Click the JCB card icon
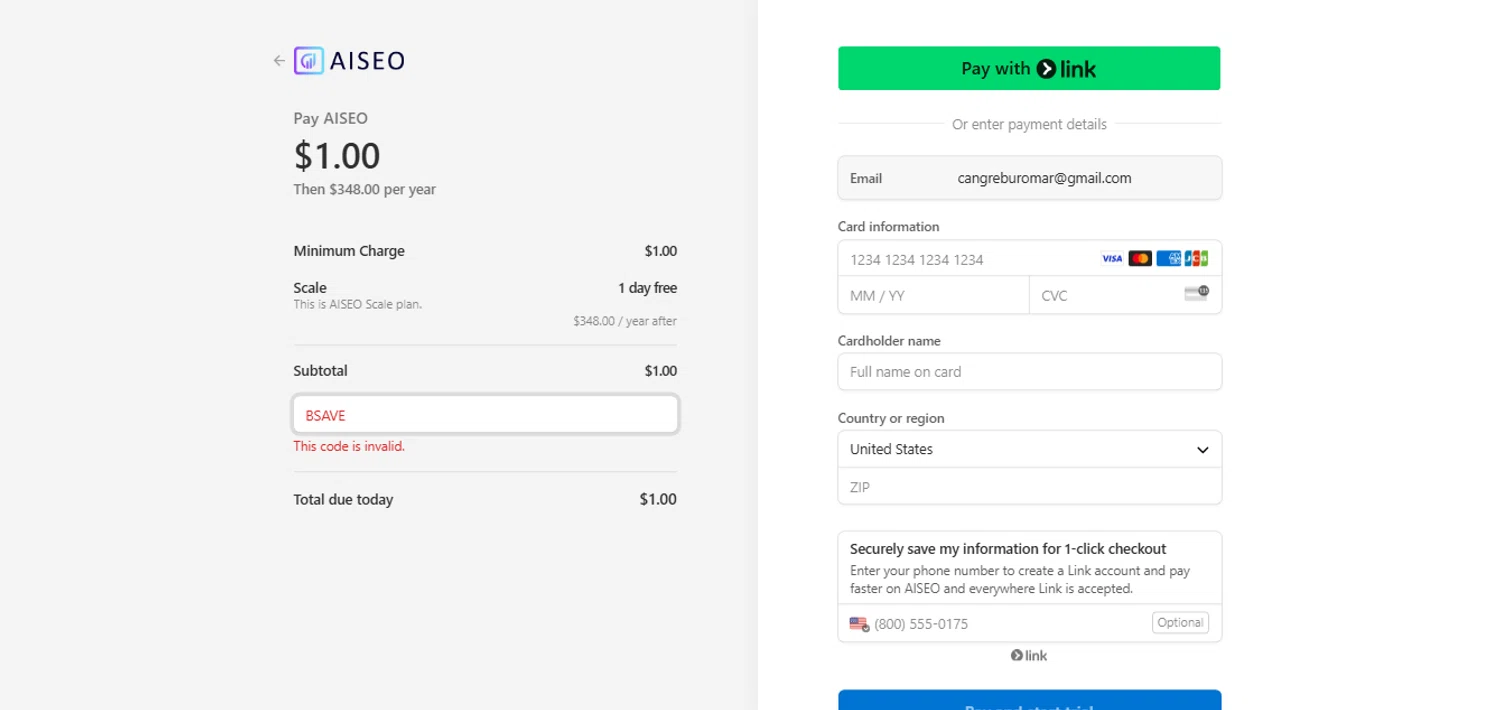Viewport: 1500px width, 710px height. [1196, 259]
